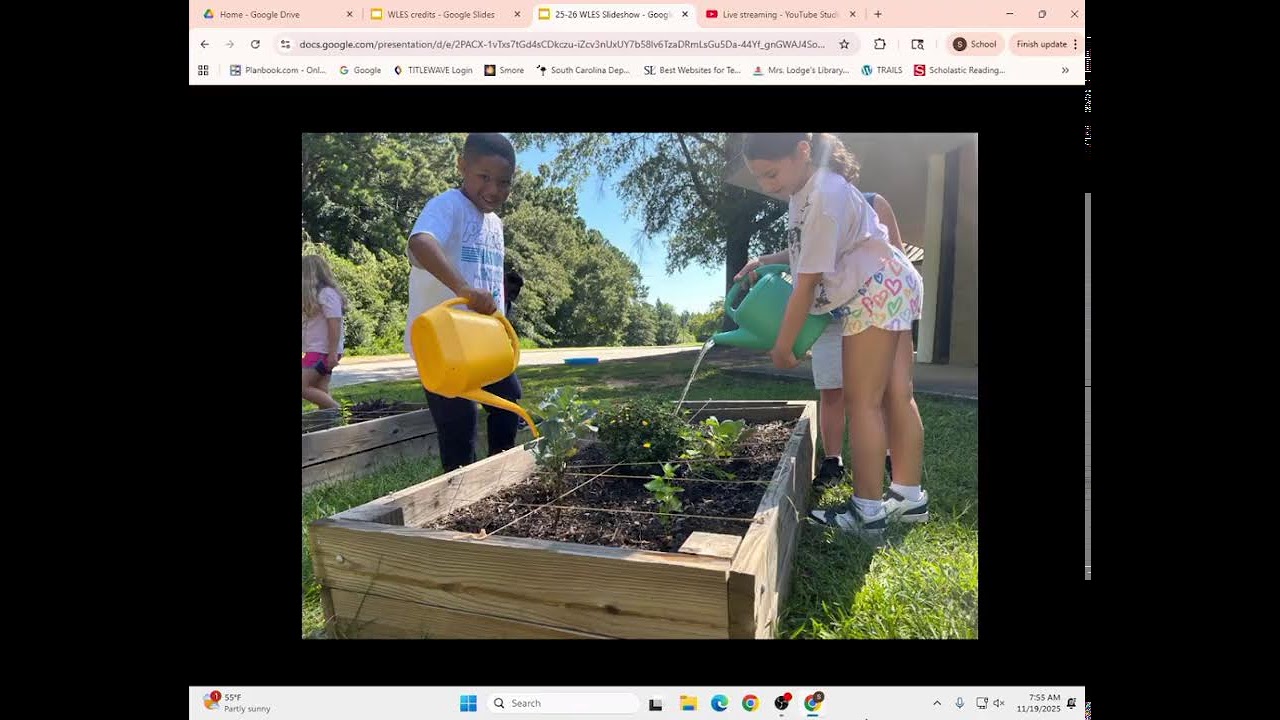The height and width of the screenshot is (720, 1280).
Task: Open the first Chrome icon on taskbar
Action: pos(750,703)
